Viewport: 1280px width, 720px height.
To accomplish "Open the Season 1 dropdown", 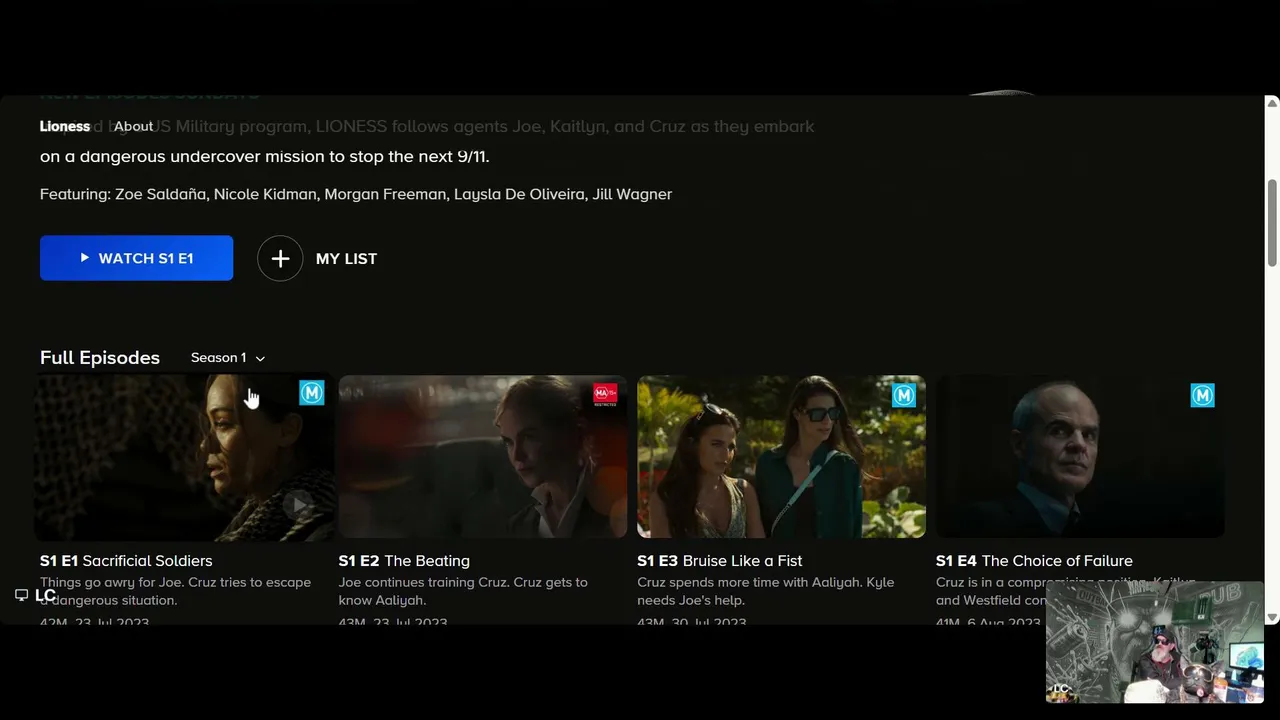I will coord(228,358).
